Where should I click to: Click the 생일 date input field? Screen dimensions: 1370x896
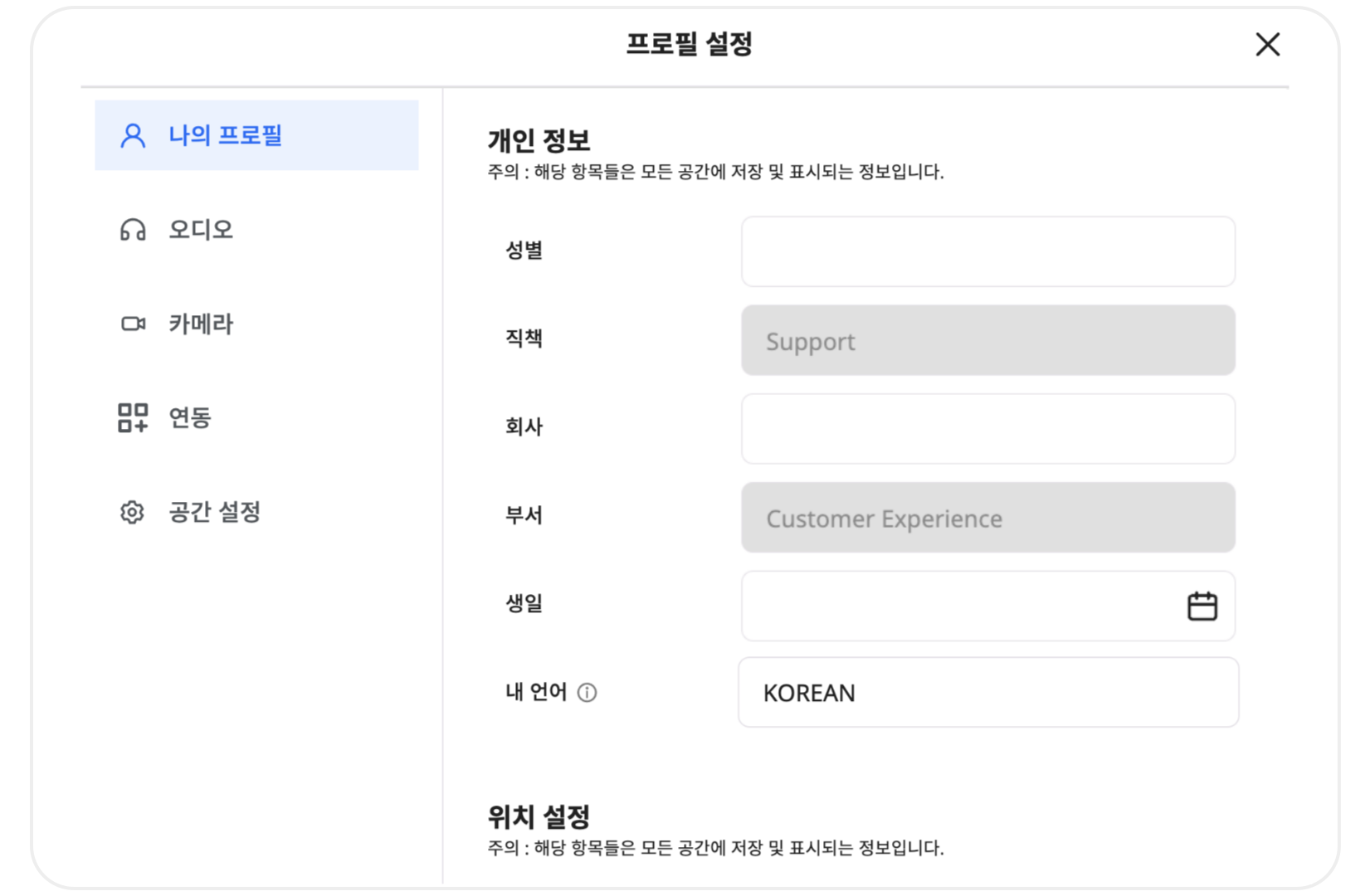tap(987, 606)
